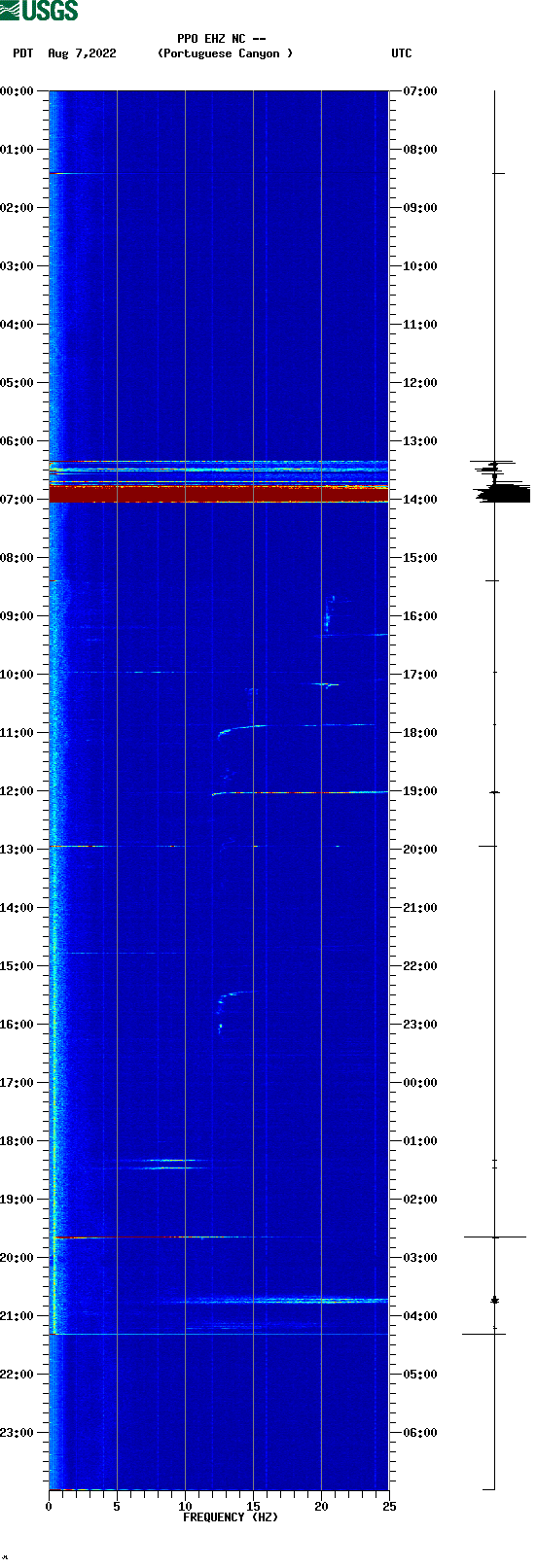Click the 05:00 UTC time label
This screenshot has width=537, height=1568.
point(420,1375)
